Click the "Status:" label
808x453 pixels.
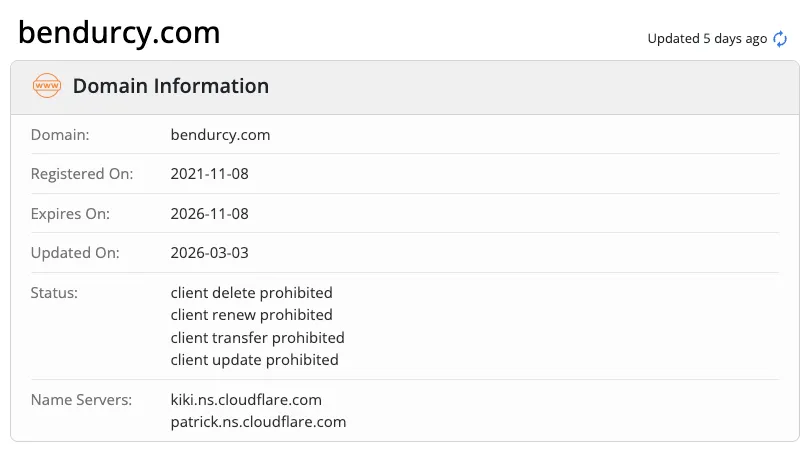click(54, 293)
